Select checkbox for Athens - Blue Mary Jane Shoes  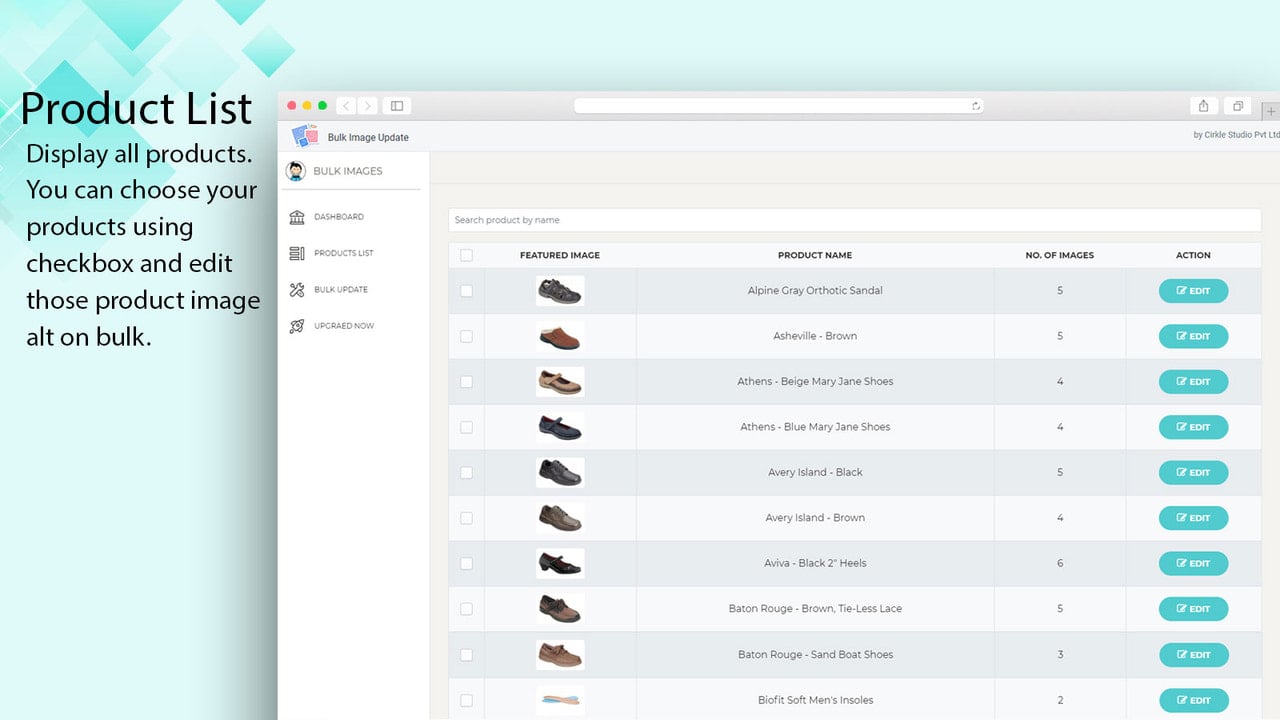pos(466,427)
